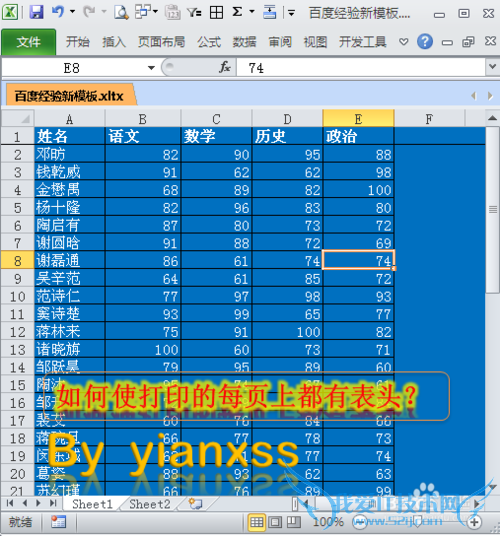This screenshot has height=536, width=500.
Task: Switch to Page Break Preview icon
Action: (x=293, y=522)
